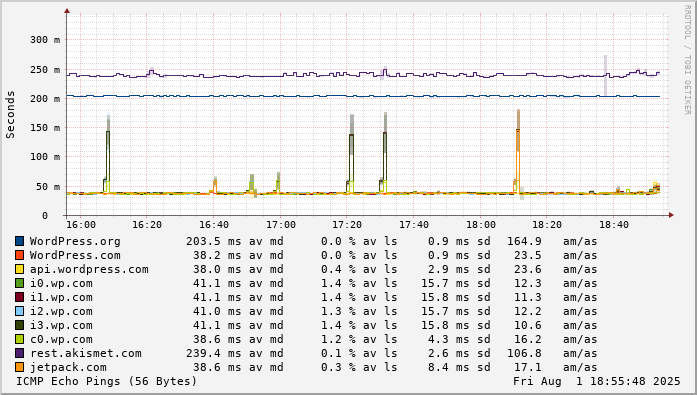Click the 164.9 am/as value
697x395 pixels.
pyautogui.click(x=525, y=241)
